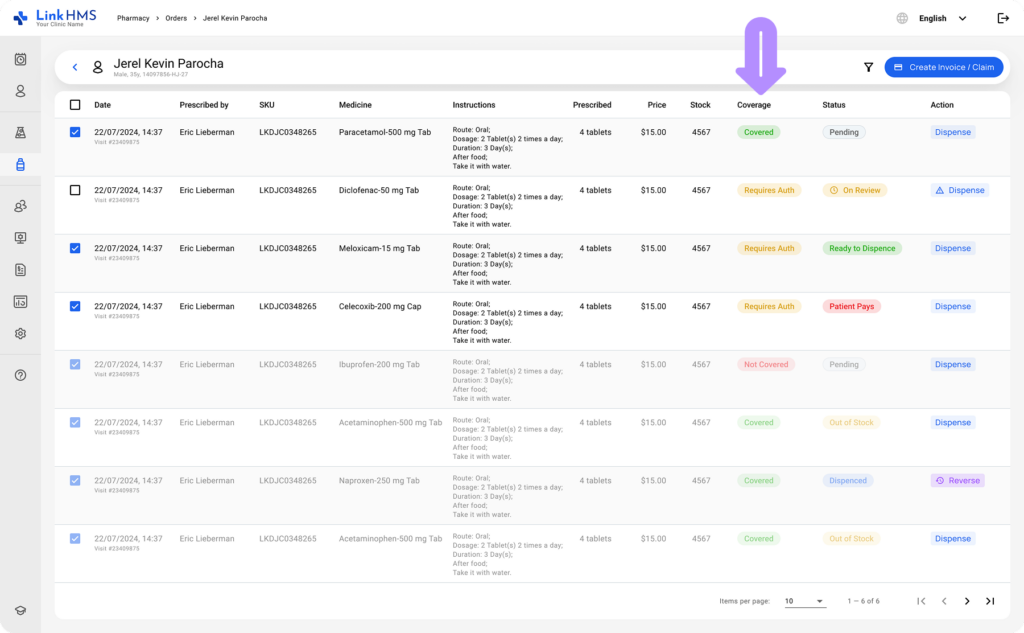
Task: Click the logout icon in the top right
Action: (x=1003, y=18)
